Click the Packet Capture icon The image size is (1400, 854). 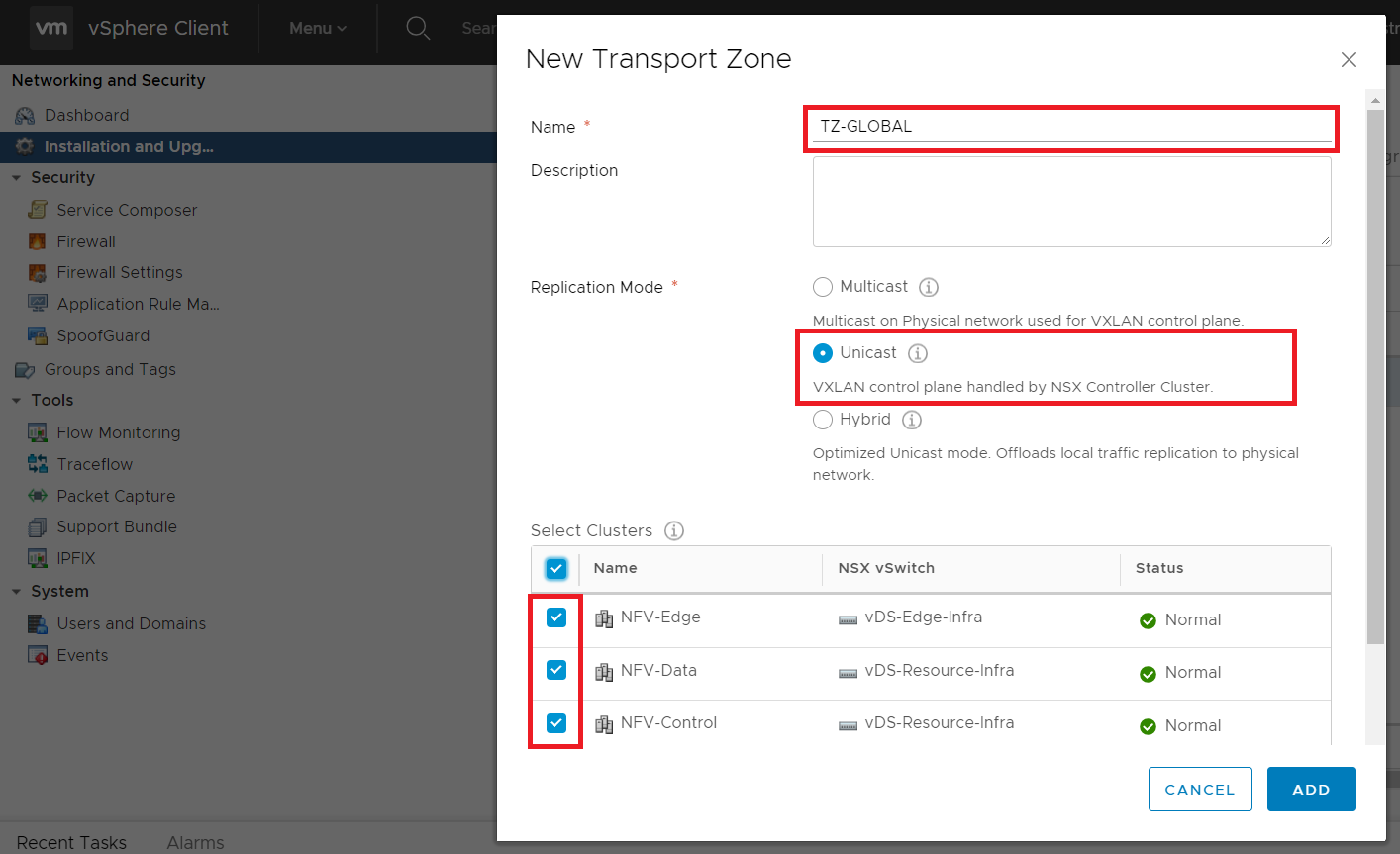pos(38,496)
